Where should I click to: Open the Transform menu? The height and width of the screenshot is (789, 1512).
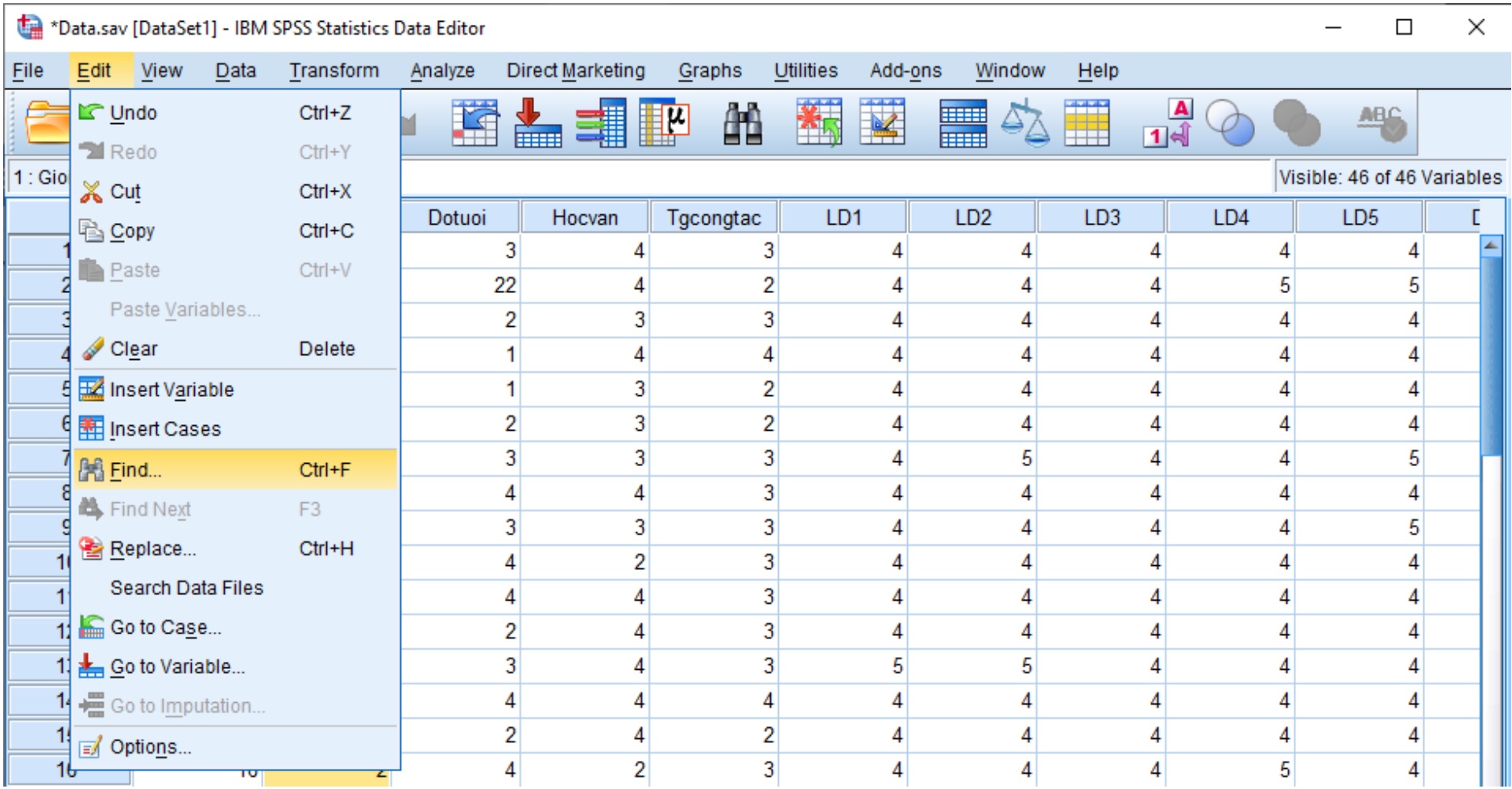click(x=334, y=71)
